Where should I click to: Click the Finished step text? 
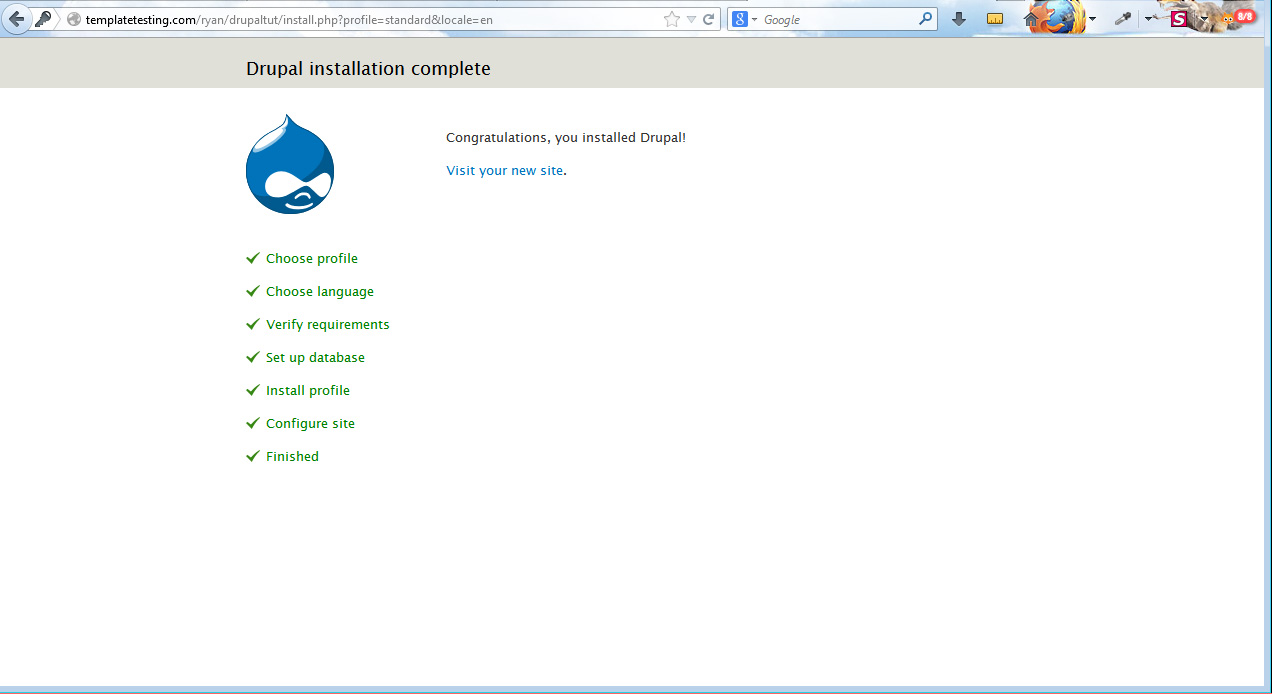pos(292,456)
